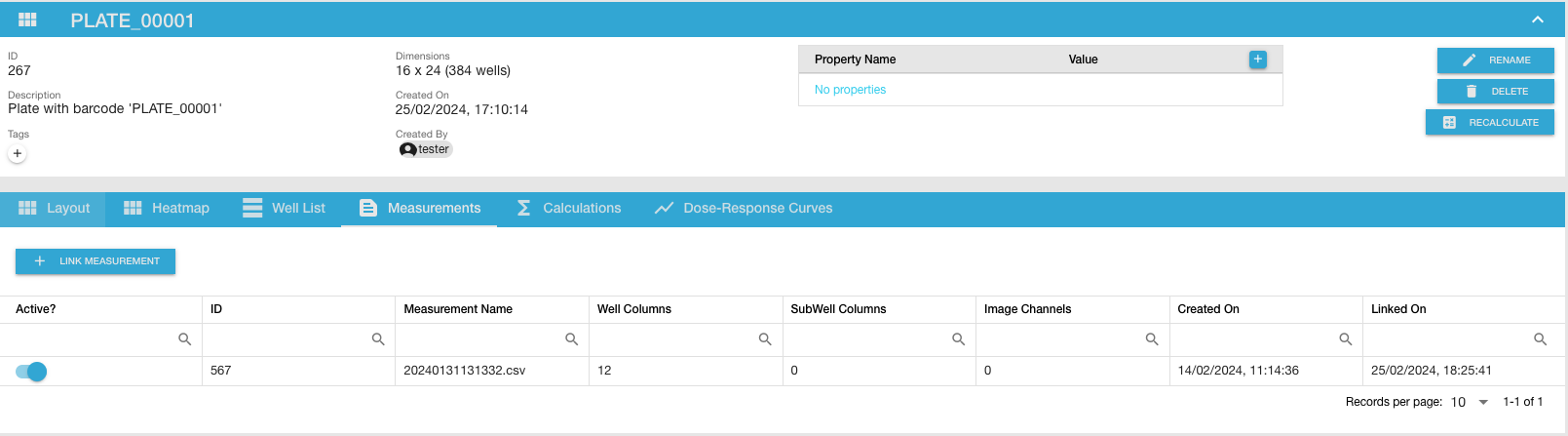Click the Link Measurement button
1568x436 pixels.
pyautogui.click(x=96, y=261)
